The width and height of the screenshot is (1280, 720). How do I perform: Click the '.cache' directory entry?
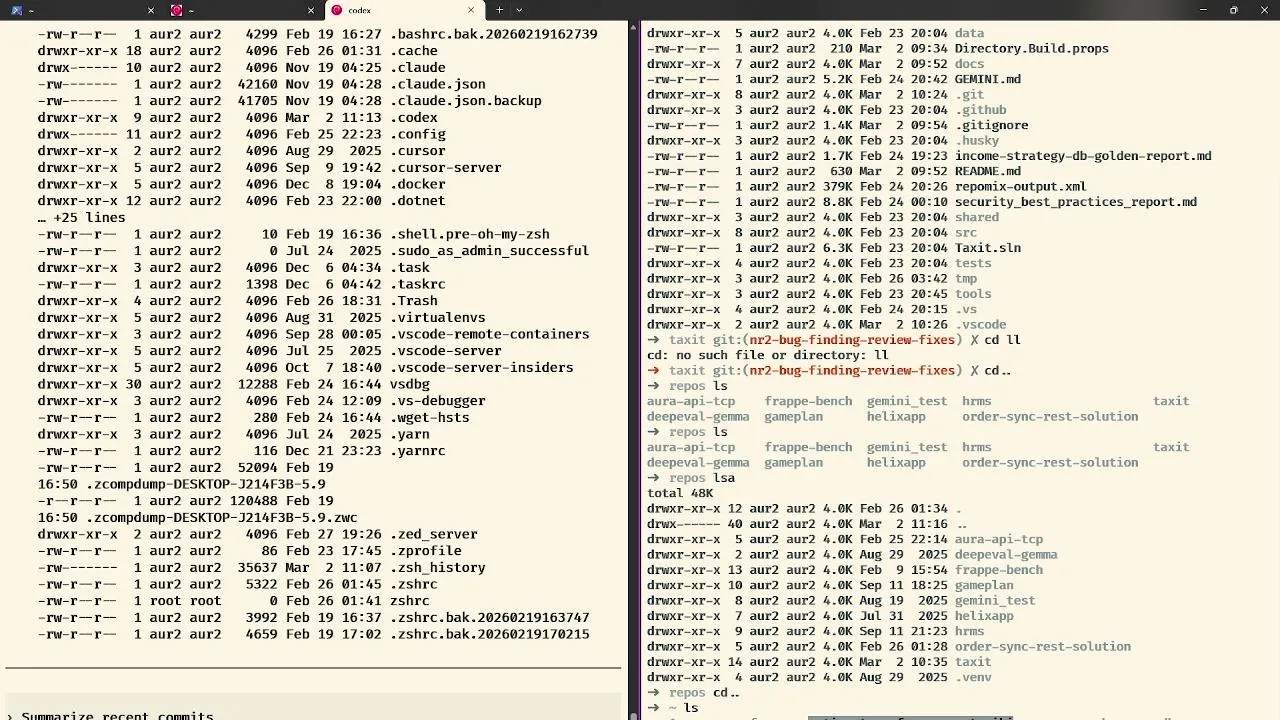(x=414, y=51)
